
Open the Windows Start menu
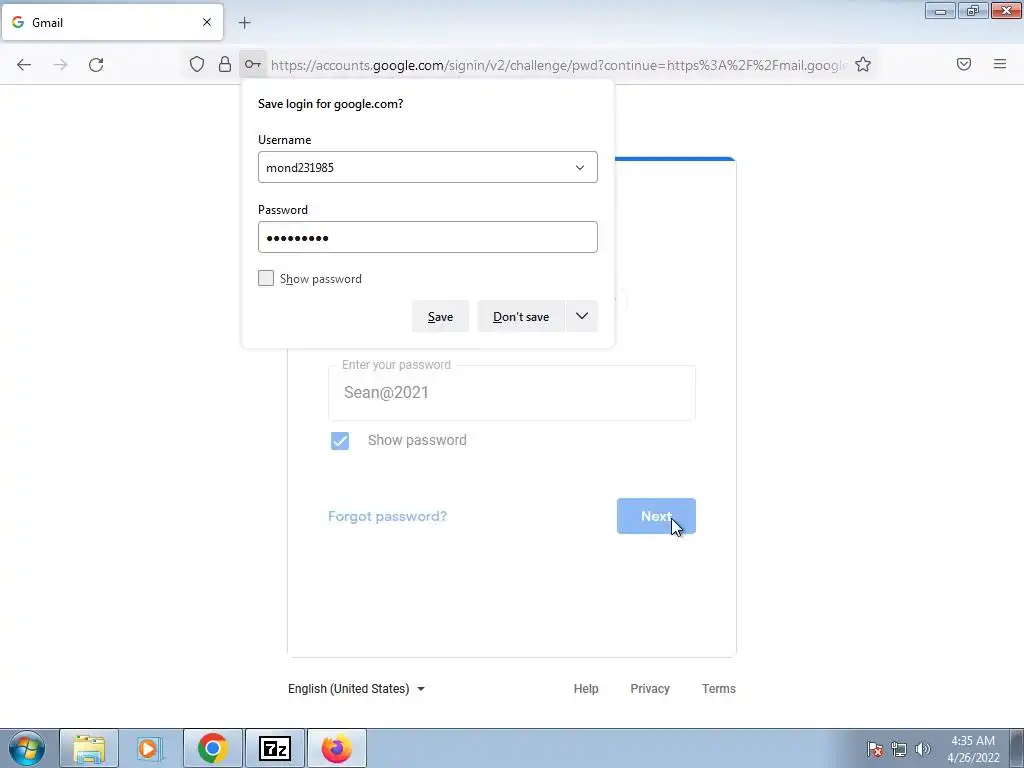26,748
